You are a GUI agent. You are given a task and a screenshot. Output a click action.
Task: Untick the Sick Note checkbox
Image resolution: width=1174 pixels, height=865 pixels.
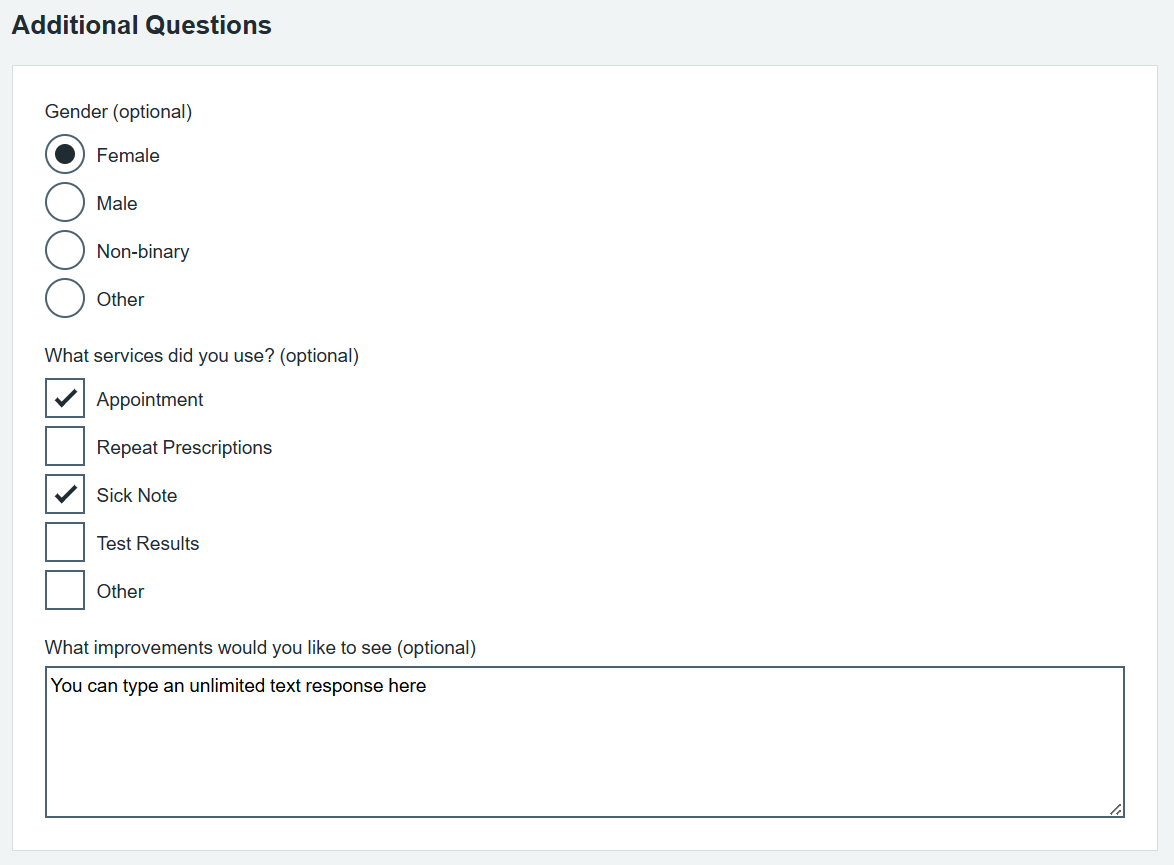(x=65, y=495)
